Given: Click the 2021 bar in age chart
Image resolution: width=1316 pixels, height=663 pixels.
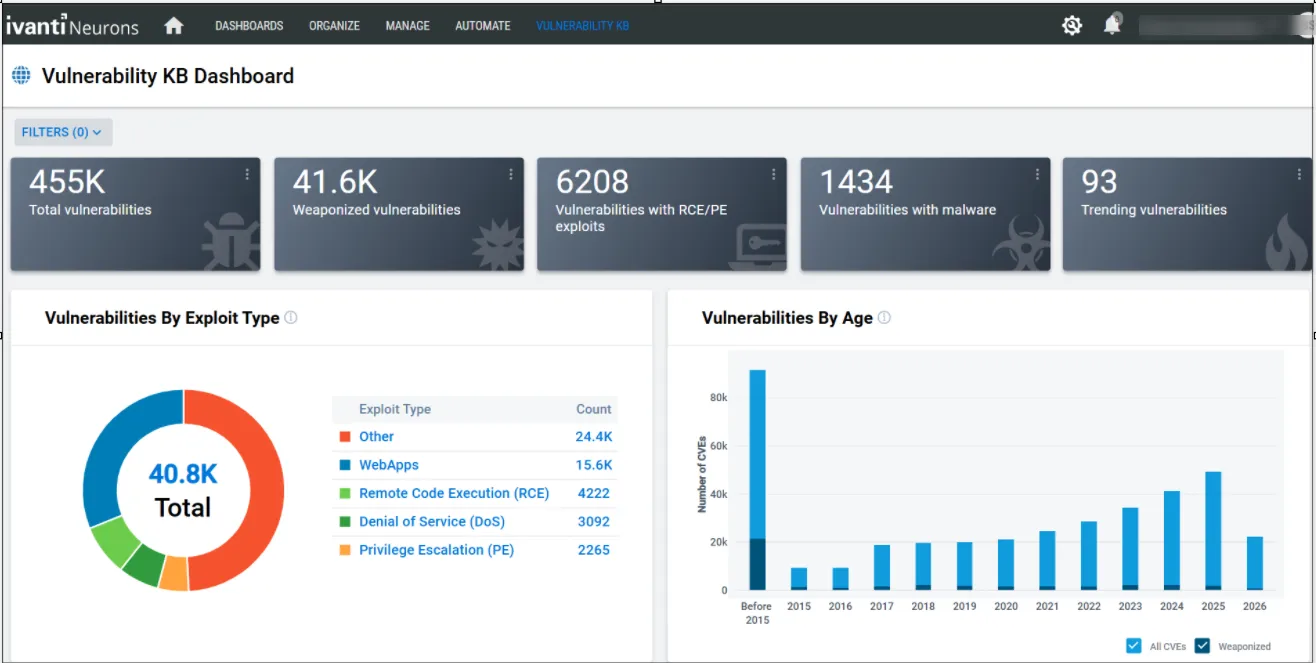Looking at the screenshot, I should 1047,561.
